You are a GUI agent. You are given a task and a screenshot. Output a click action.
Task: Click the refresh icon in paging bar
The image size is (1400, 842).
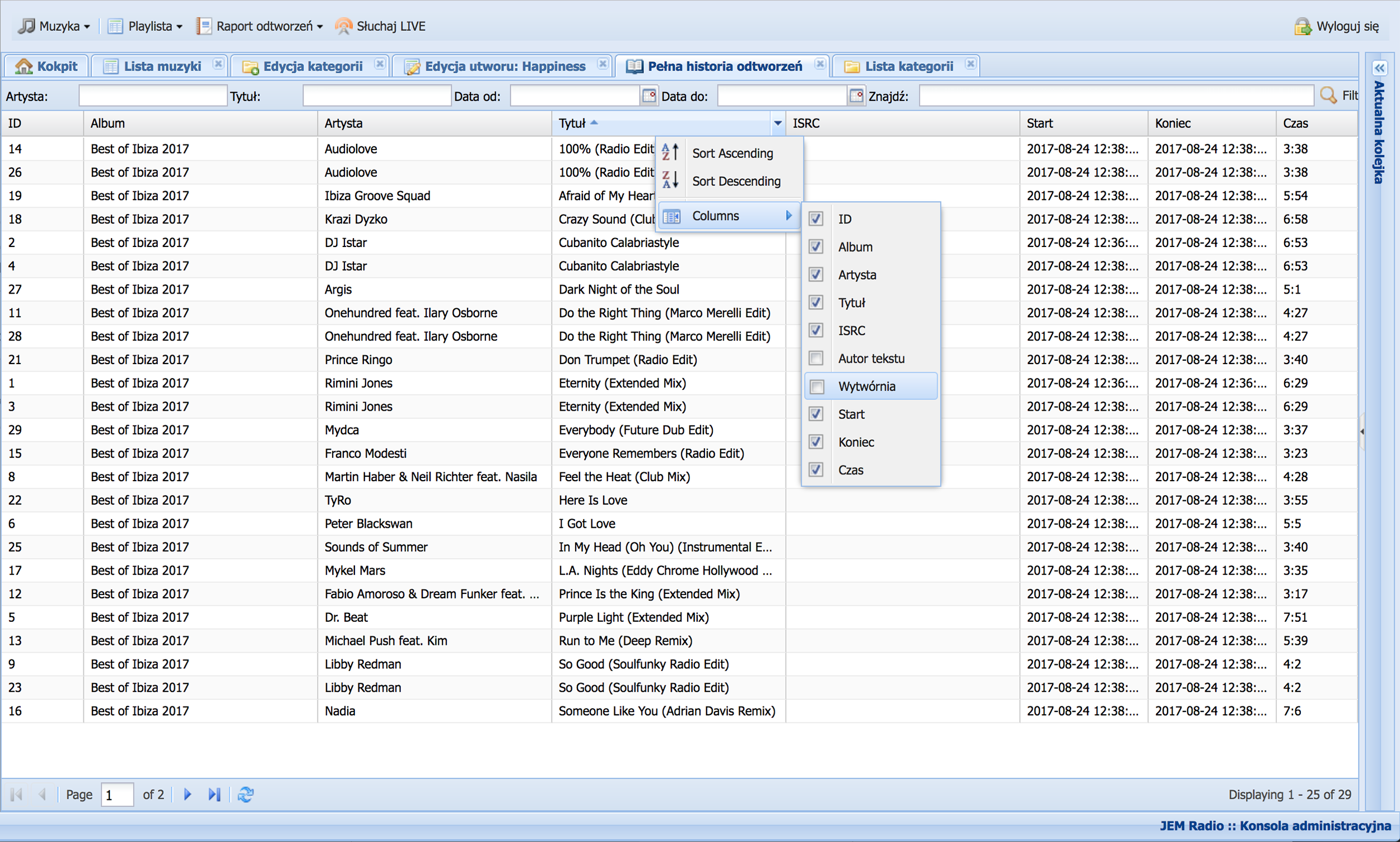[245, 794]
